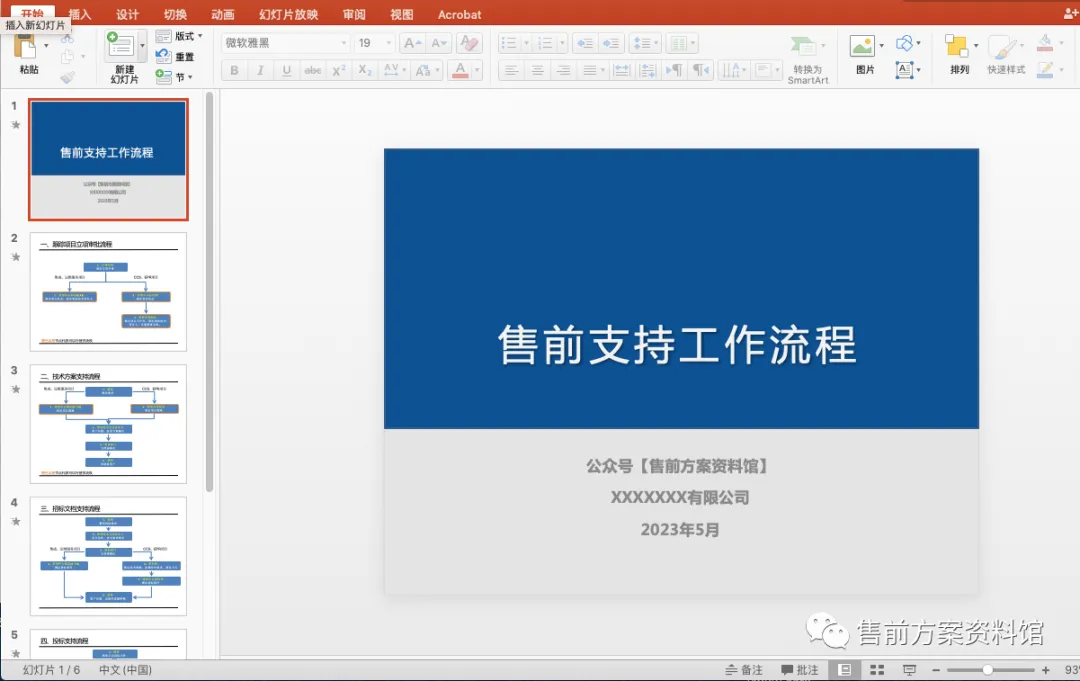The height and width of the screenshot is (681, 1080).
Task: Open the Section (节) dropdown
Action: coord(174,76)
